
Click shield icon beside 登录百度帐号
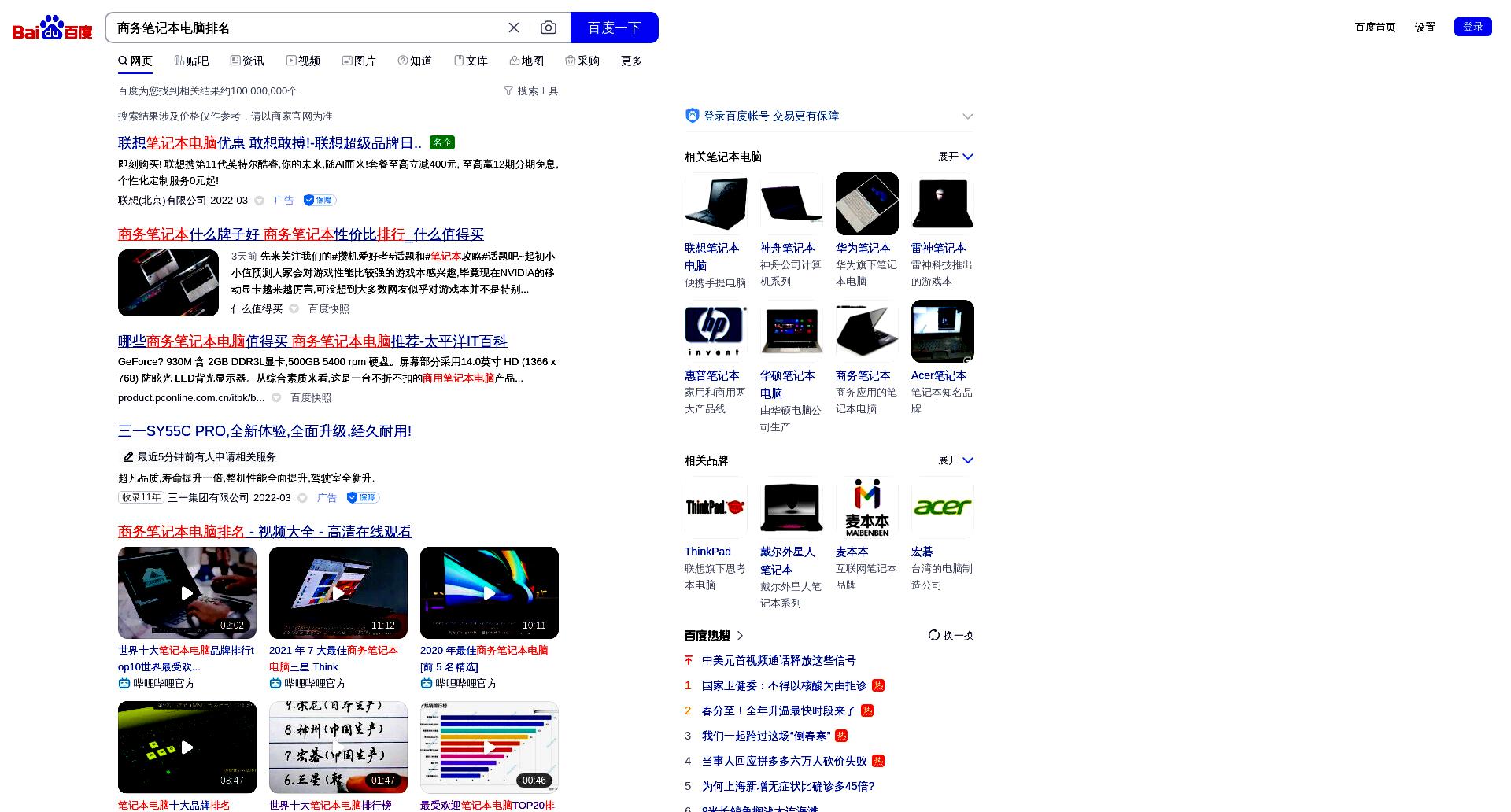pos(692,116)
